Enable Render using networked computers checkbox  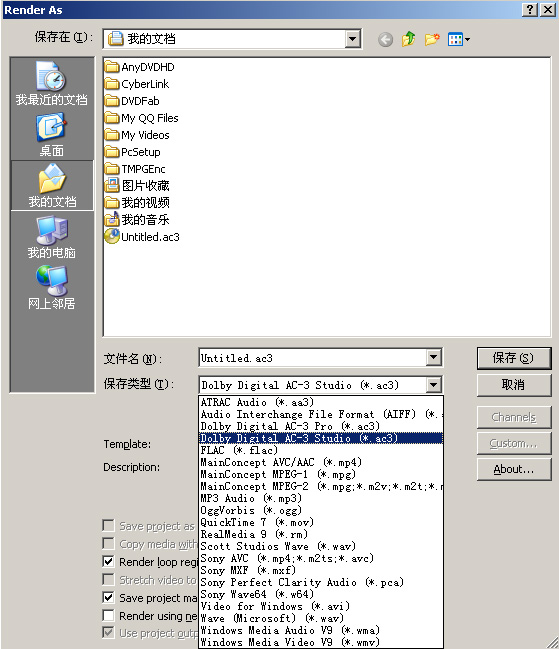pos(108,615)
